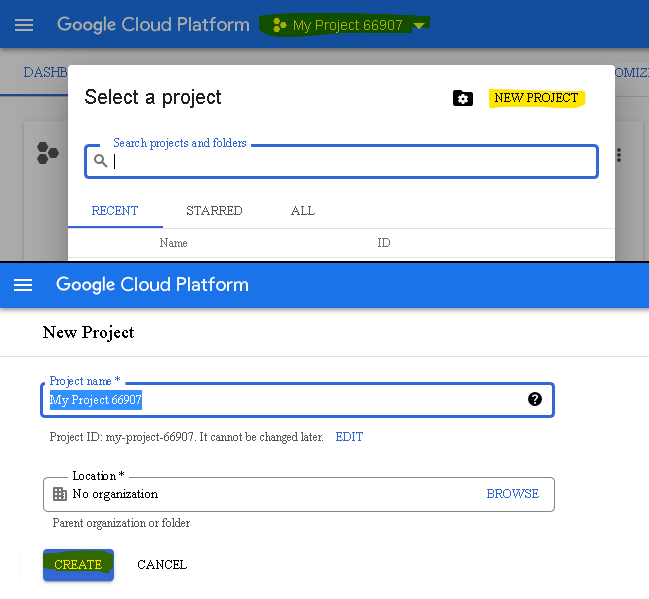Image resolution: width=649 pixels, height=599 pixels.
Task: Click the No organization location field
Action: click(x=299, y=494)
